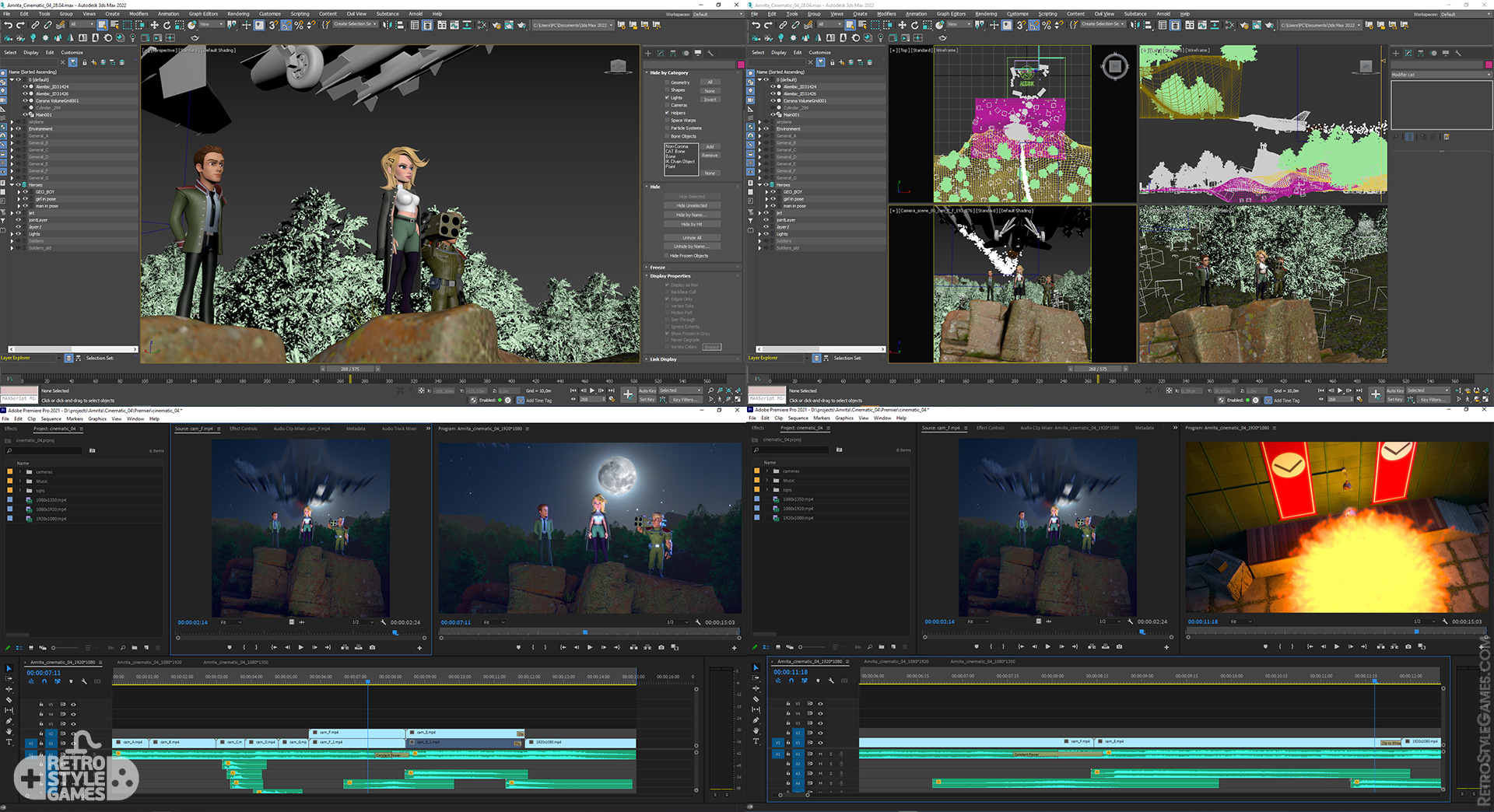The width and height of the screenshot is (1494, 812).
Task: Select the Razor tool in left Premiere
Action: point(9,699)
